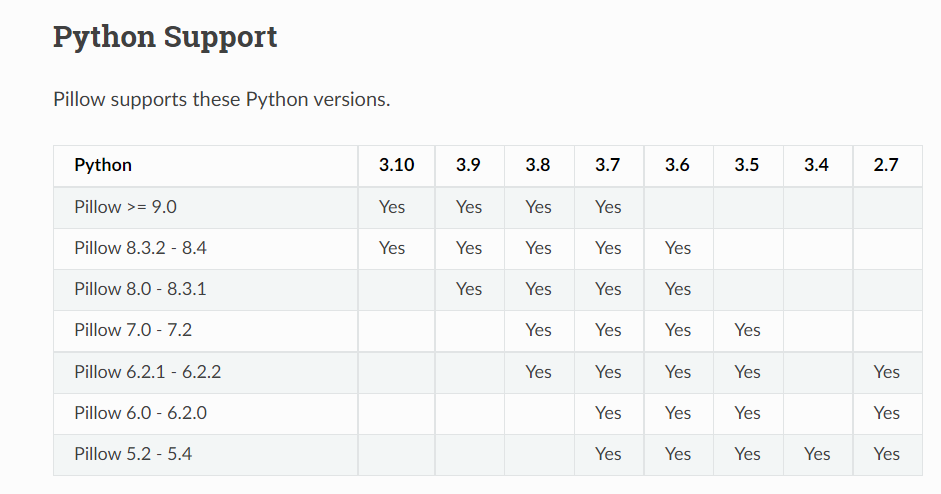Click the 2.7 column header
Screen dimensions: 941x494
(886, 165)
